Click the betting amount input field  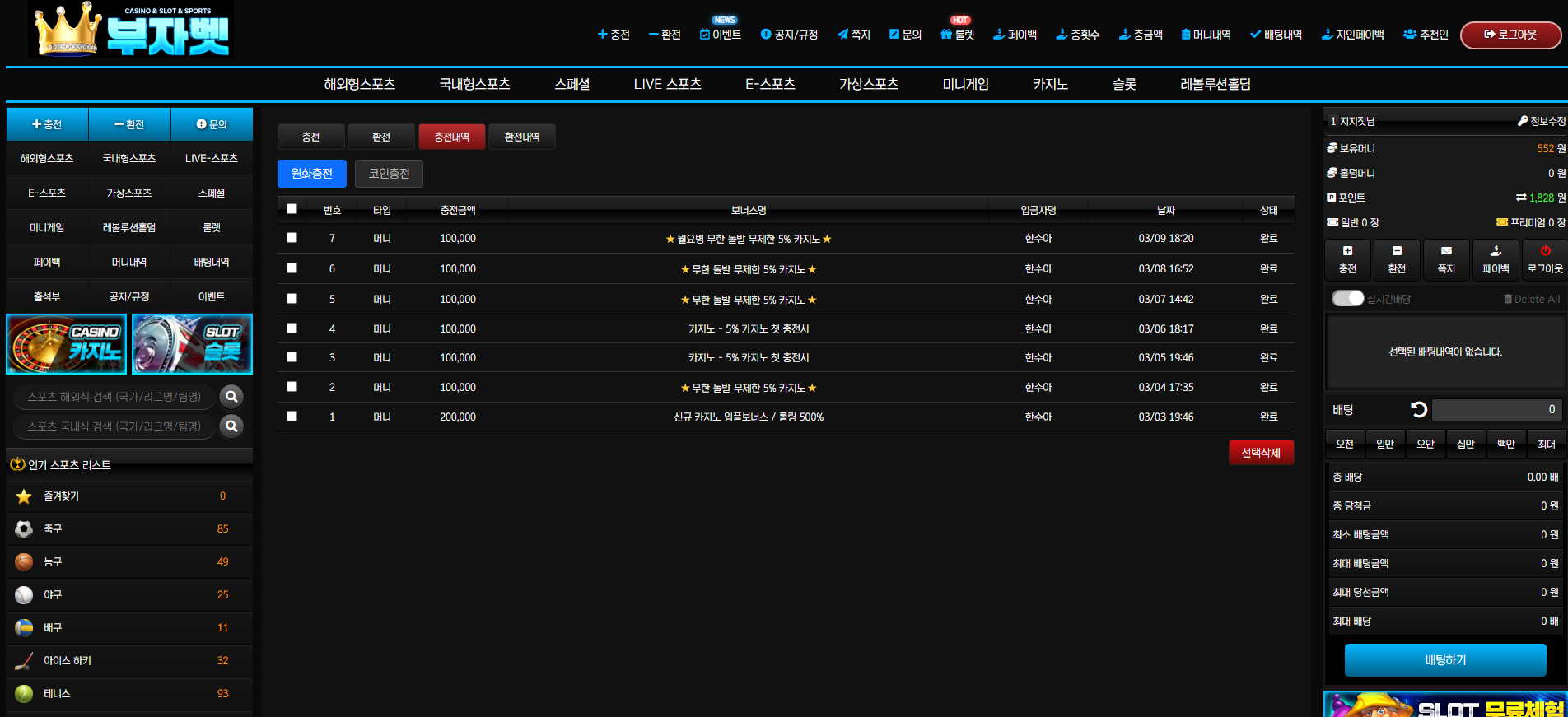(x=1496, y=409)
